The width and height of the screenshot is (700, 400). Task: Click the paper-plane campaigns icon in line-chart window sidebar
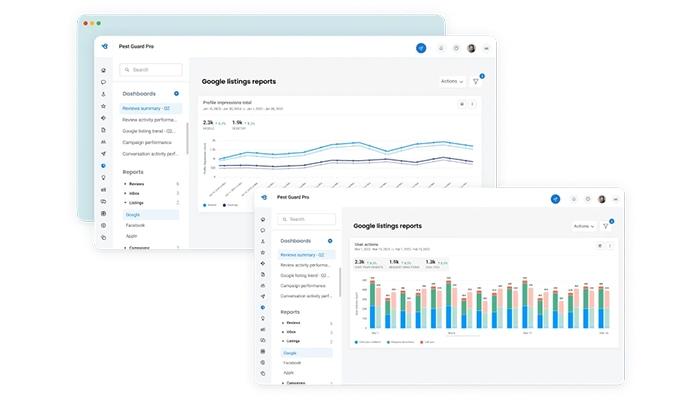104,154
